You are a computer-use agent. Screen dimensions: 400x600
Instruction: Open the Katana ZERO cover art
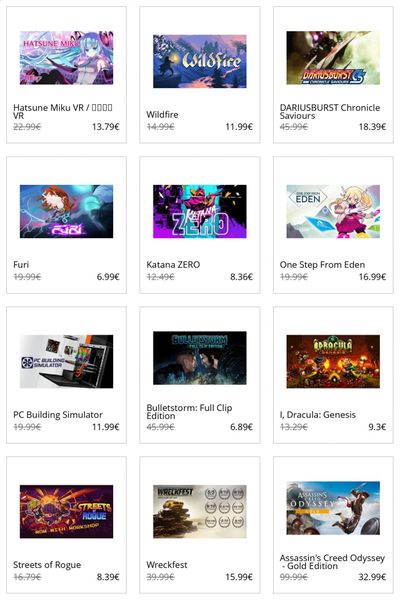point(199,211)
